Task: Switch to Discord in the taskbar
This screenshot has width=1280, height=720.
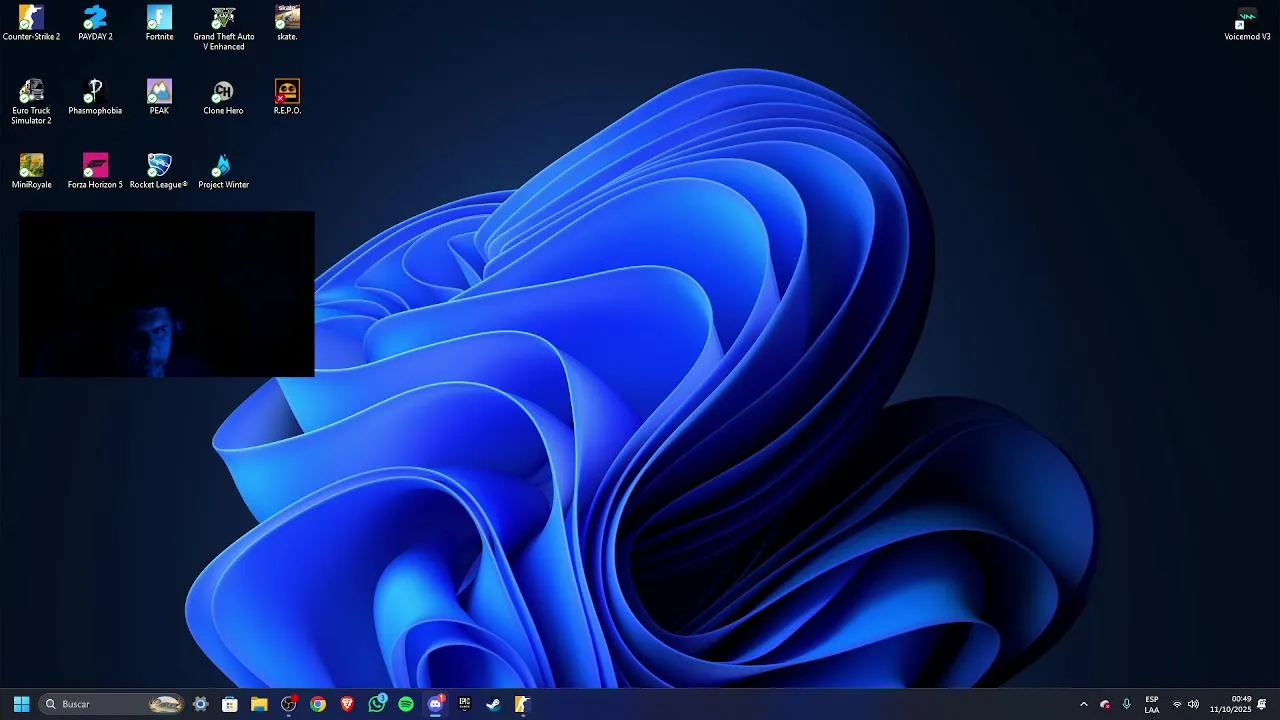Action: pyautogui.click(x=435, y=704)
